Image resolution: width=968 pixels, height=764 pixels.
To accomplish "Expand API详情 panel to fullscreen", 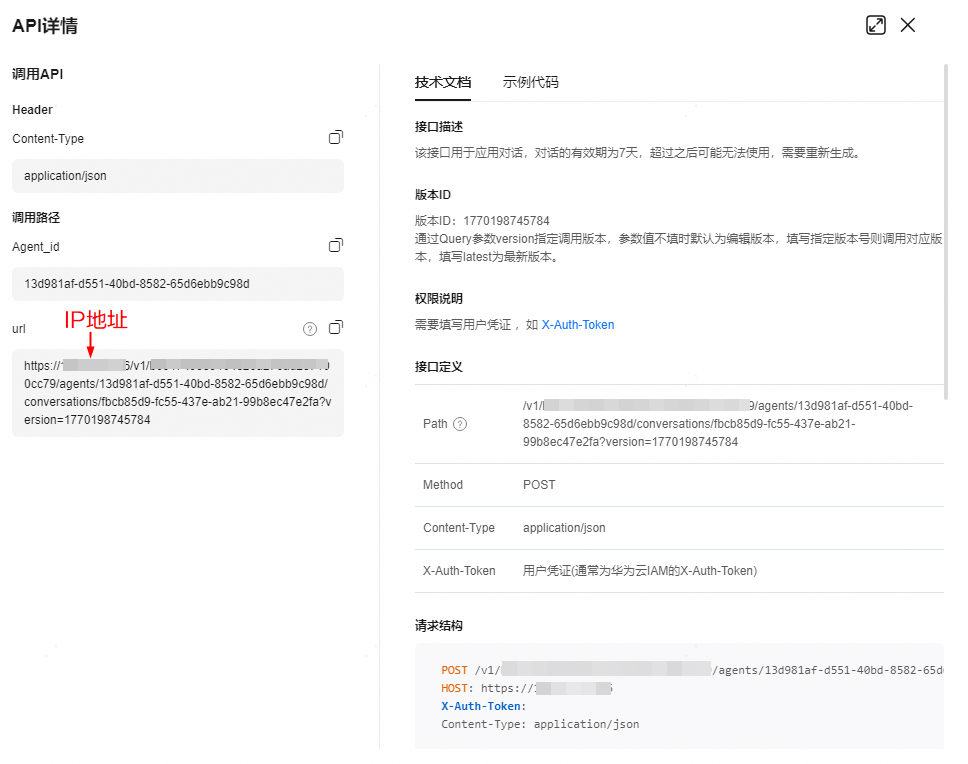I will click(876, 26).
